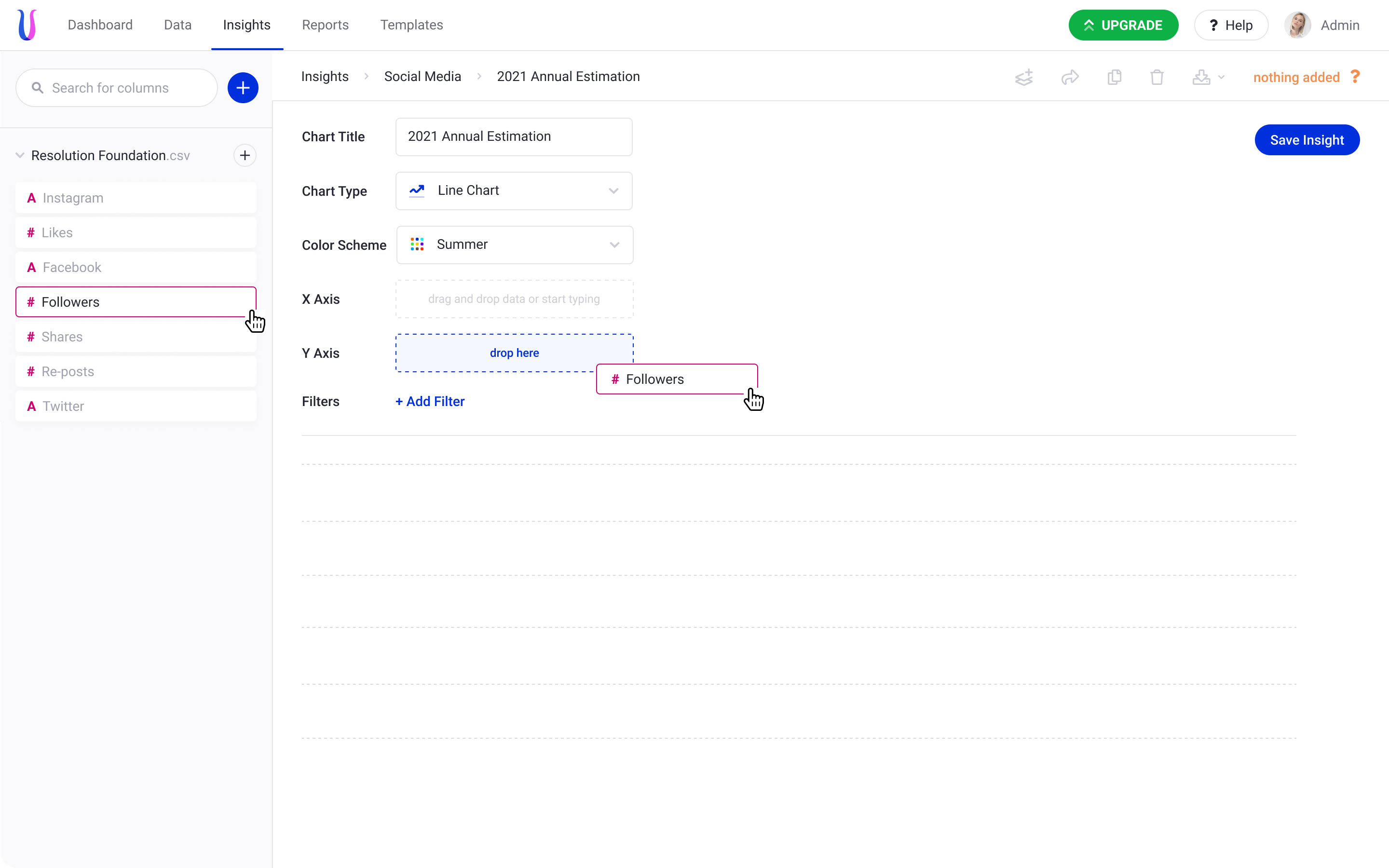Click the Save Insight button
Screen dimensions: 1389x868
point(1307,140)
